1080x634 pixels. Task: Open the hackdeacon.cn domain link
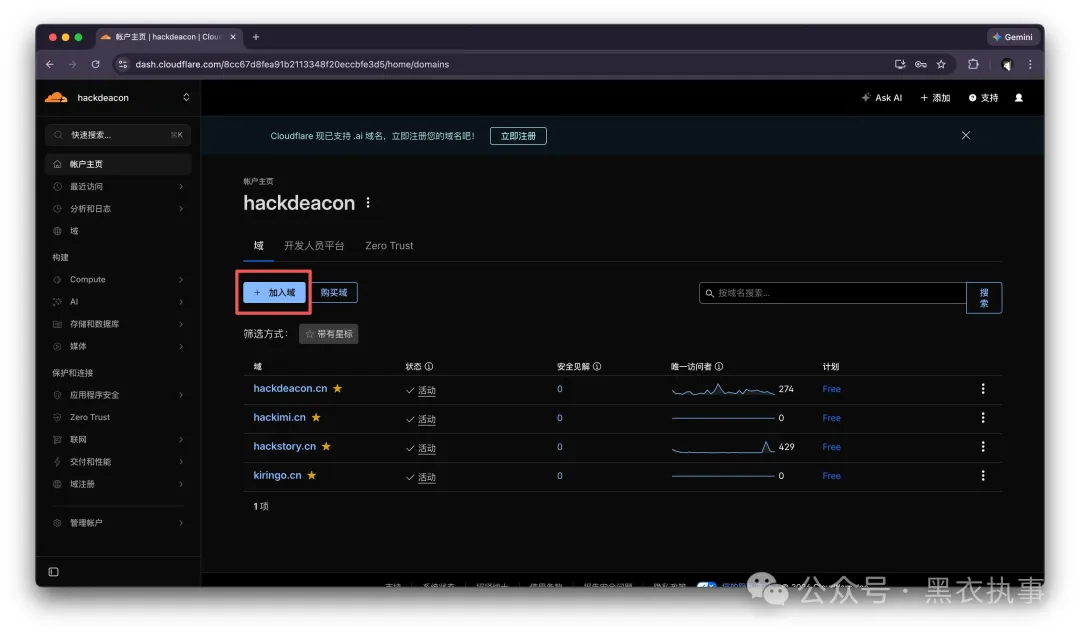click(x=290, y=388)
